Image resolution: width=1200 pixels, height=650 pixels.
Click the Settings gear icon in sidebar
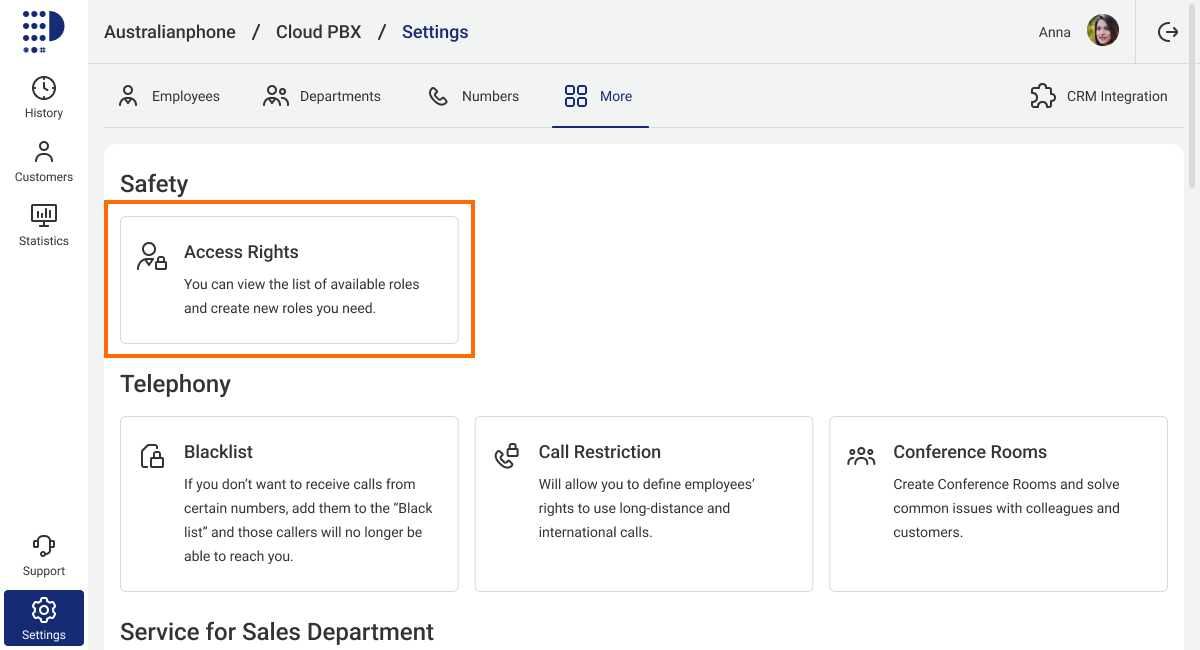click(44, 610)
